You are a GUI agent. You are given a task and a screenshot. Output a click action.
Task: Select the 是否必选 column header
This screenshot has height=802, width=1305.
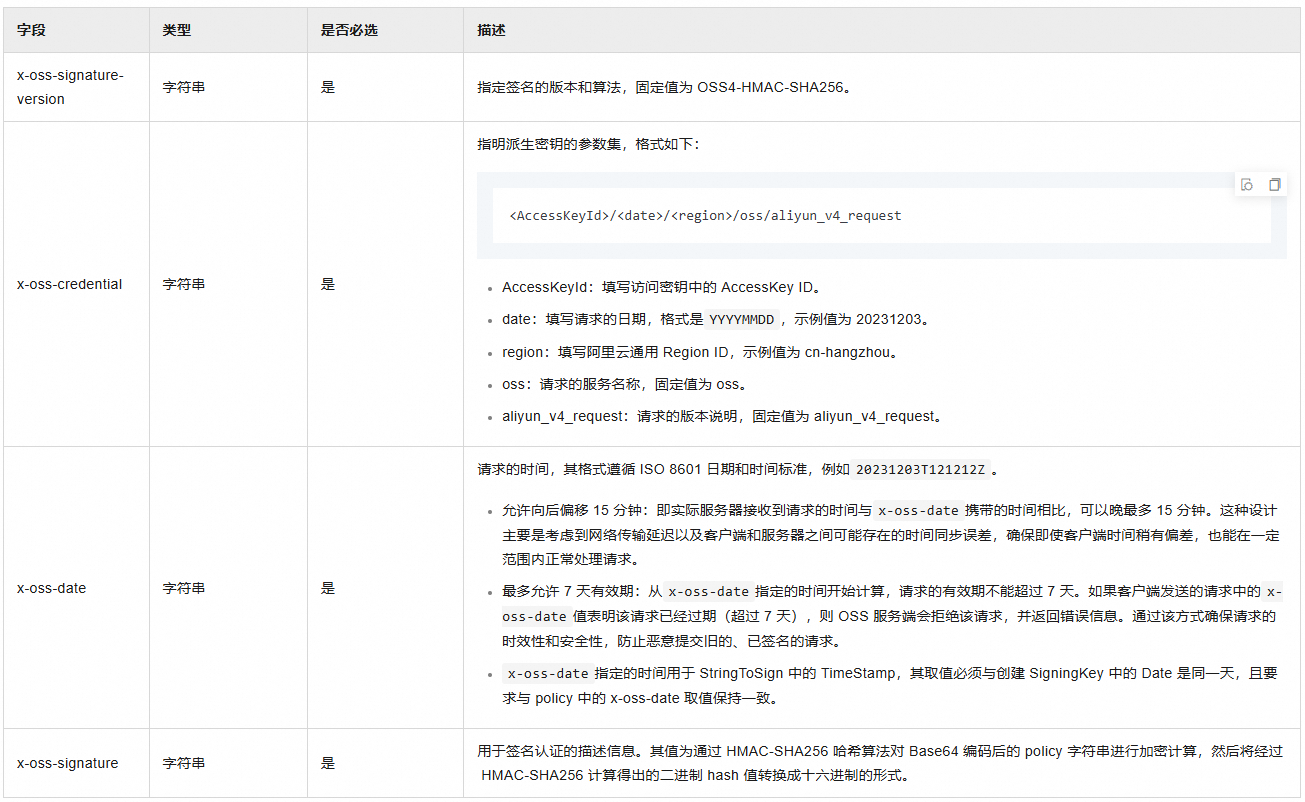pos(349,31)
